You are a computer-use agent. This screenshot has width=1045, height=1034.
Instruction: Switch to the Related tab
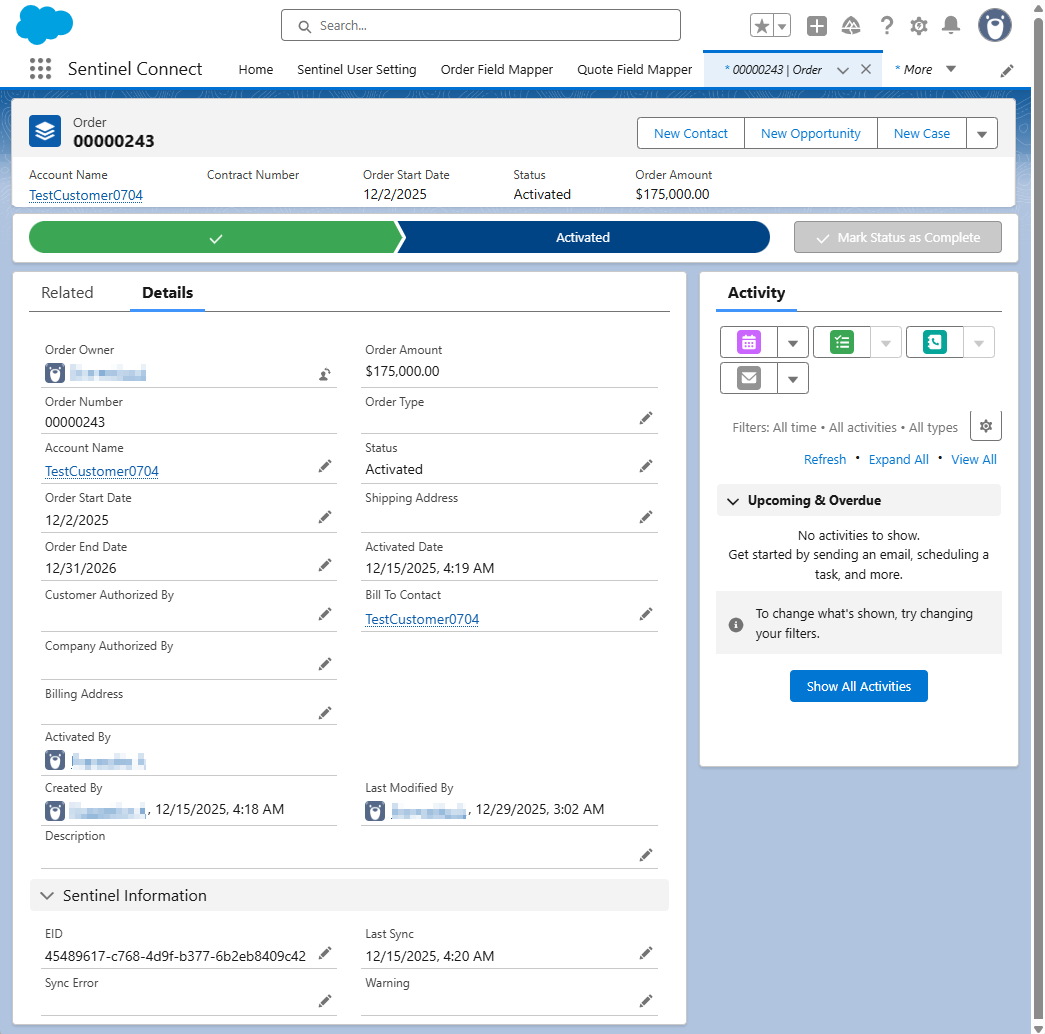point(67,293)
